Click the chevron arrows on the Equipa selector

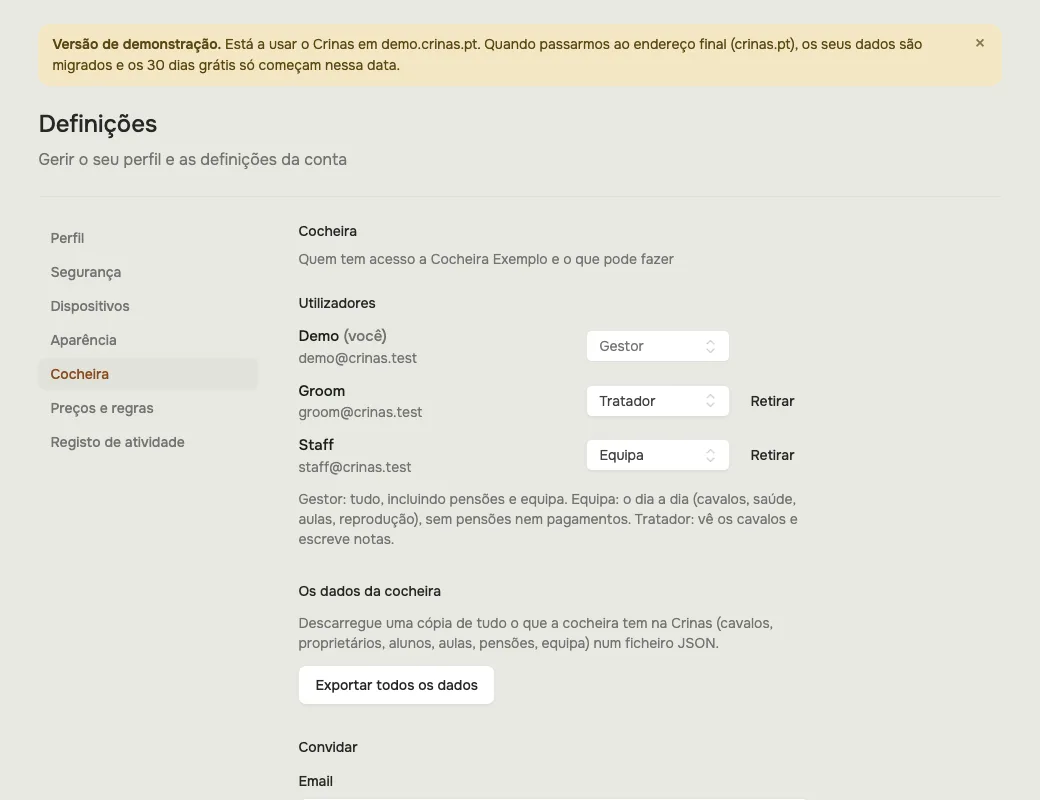710,456
